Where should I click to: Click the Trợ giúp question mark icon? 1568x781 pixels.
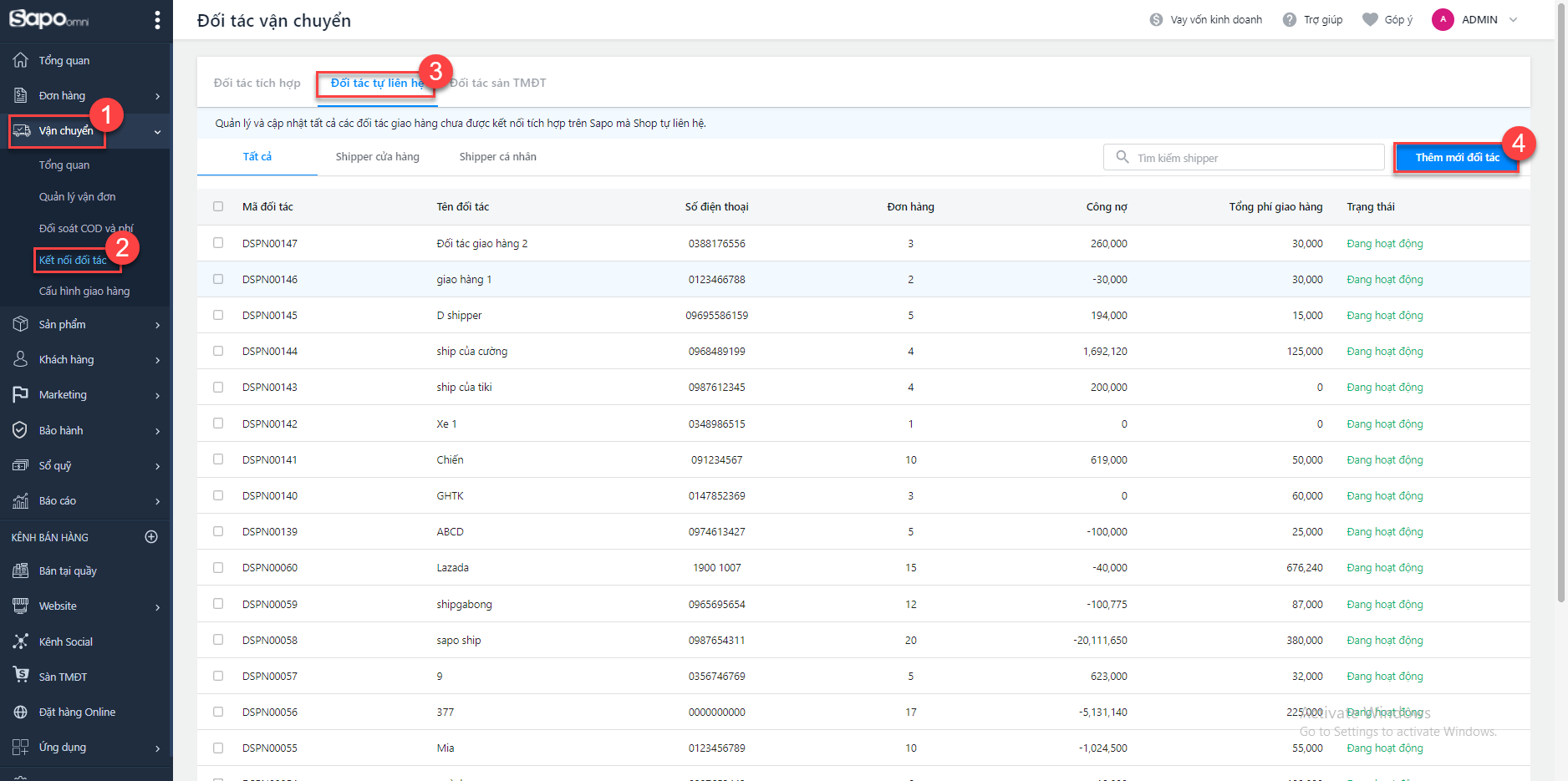pyautogui.click(x=1290, y=19)
